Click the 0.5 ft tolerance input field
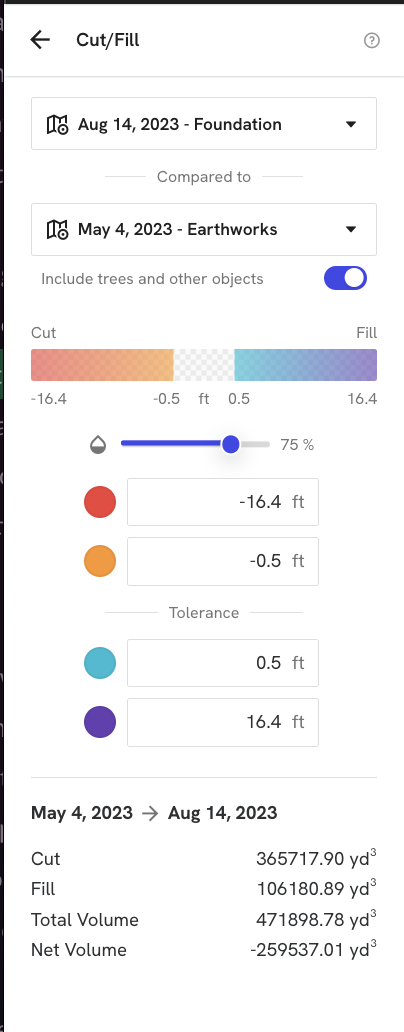Viewport: 404px width, 1032px height. coord(223,663)
